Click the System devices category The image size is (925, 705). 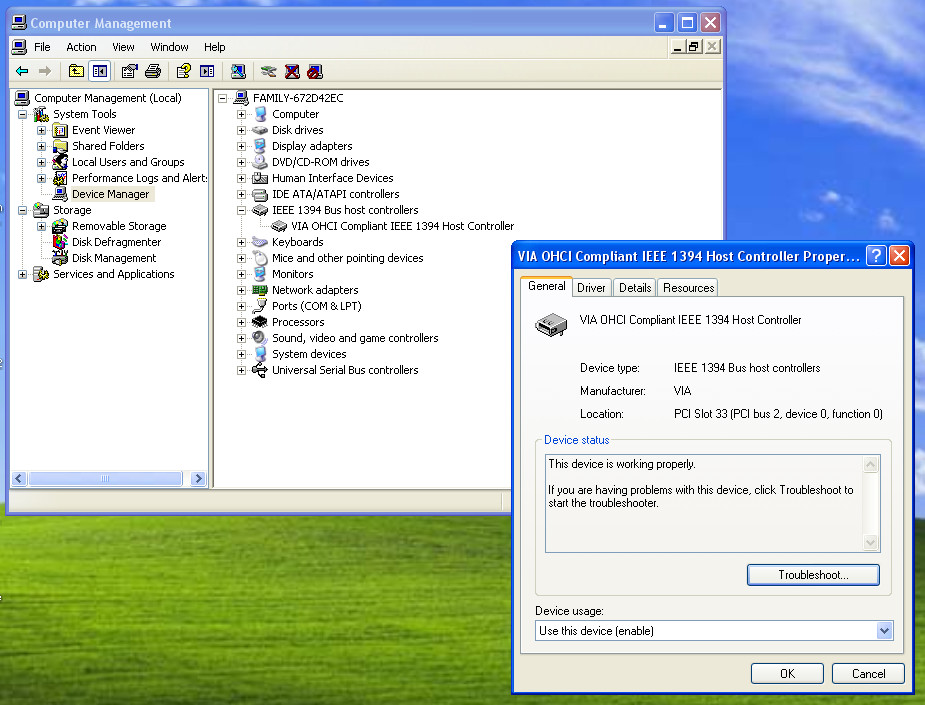[x=309, y=354]
